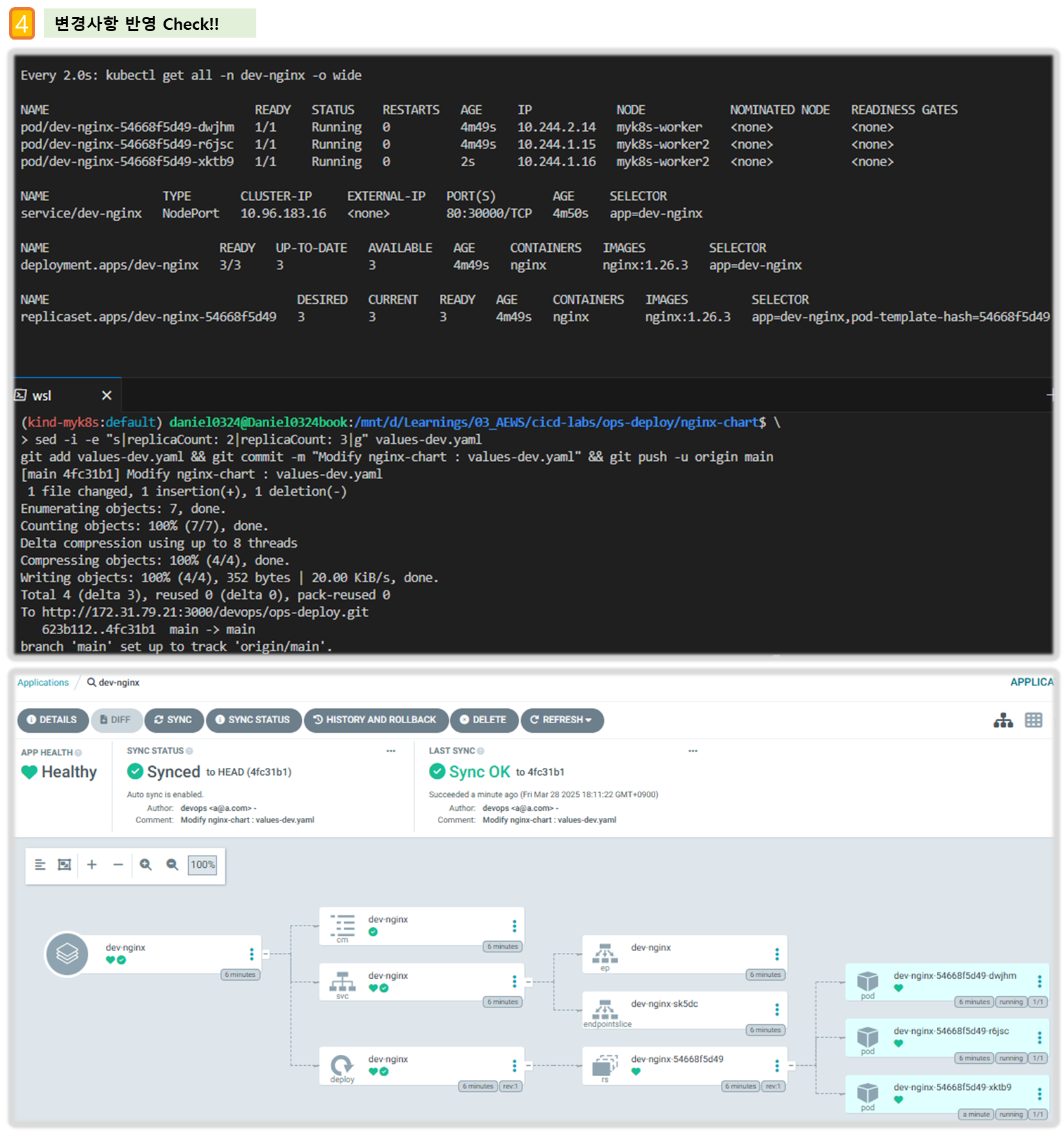Image resolution: width=1064 pixels, height=1132 pixels.
Task: Click dev-nginx search breadcrumb
Action: 114,682
